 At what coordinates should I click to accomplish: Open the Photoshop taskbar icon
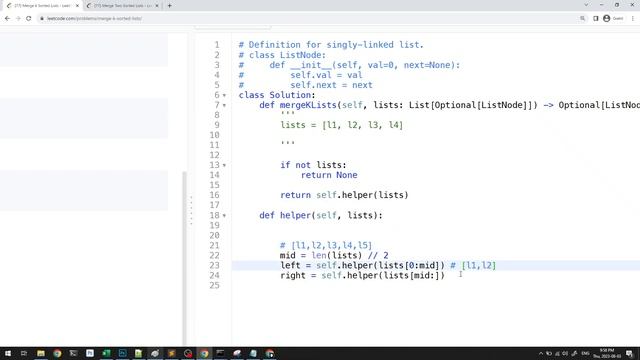click(122, 353)
